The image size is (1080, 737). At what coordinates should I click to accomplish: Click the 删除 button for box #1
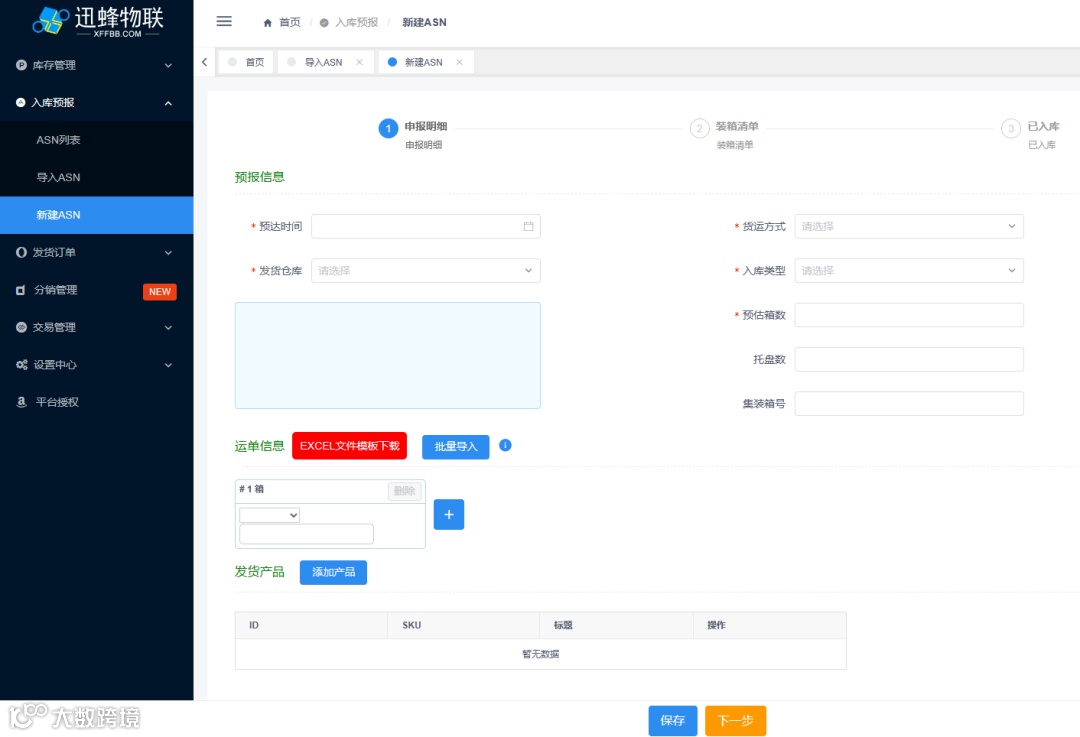tap(404, 490)
